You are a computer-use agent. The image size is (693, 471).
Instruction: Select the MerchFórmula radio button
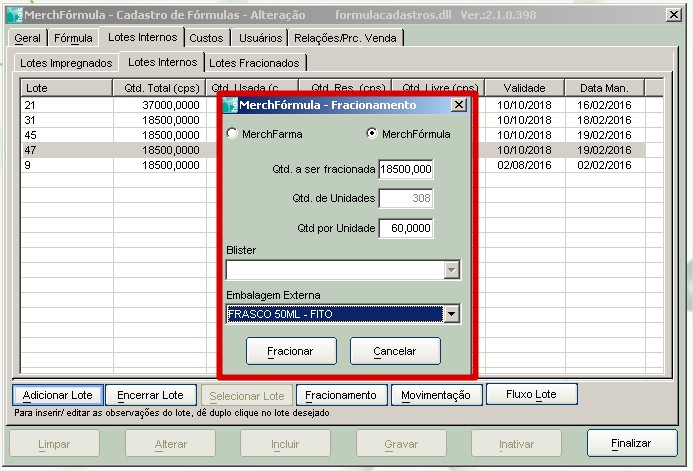372,133
